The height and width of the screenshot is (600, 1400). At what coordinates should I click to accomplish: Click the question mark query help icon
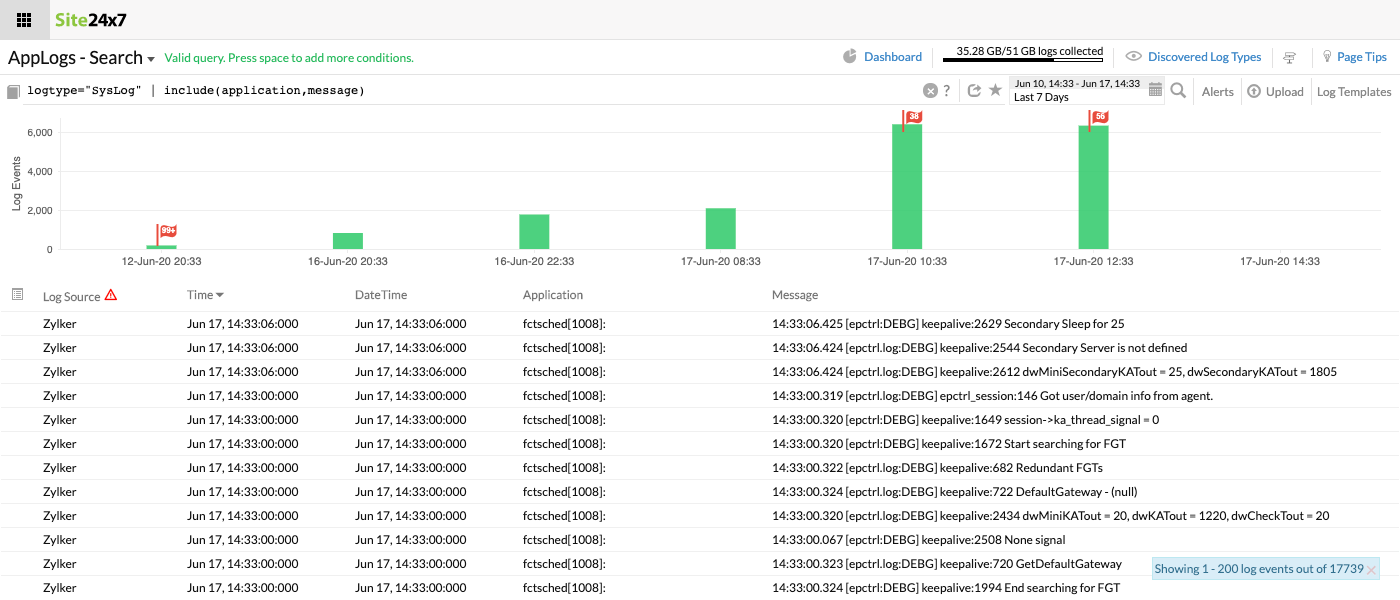click(x=947, y=91)
